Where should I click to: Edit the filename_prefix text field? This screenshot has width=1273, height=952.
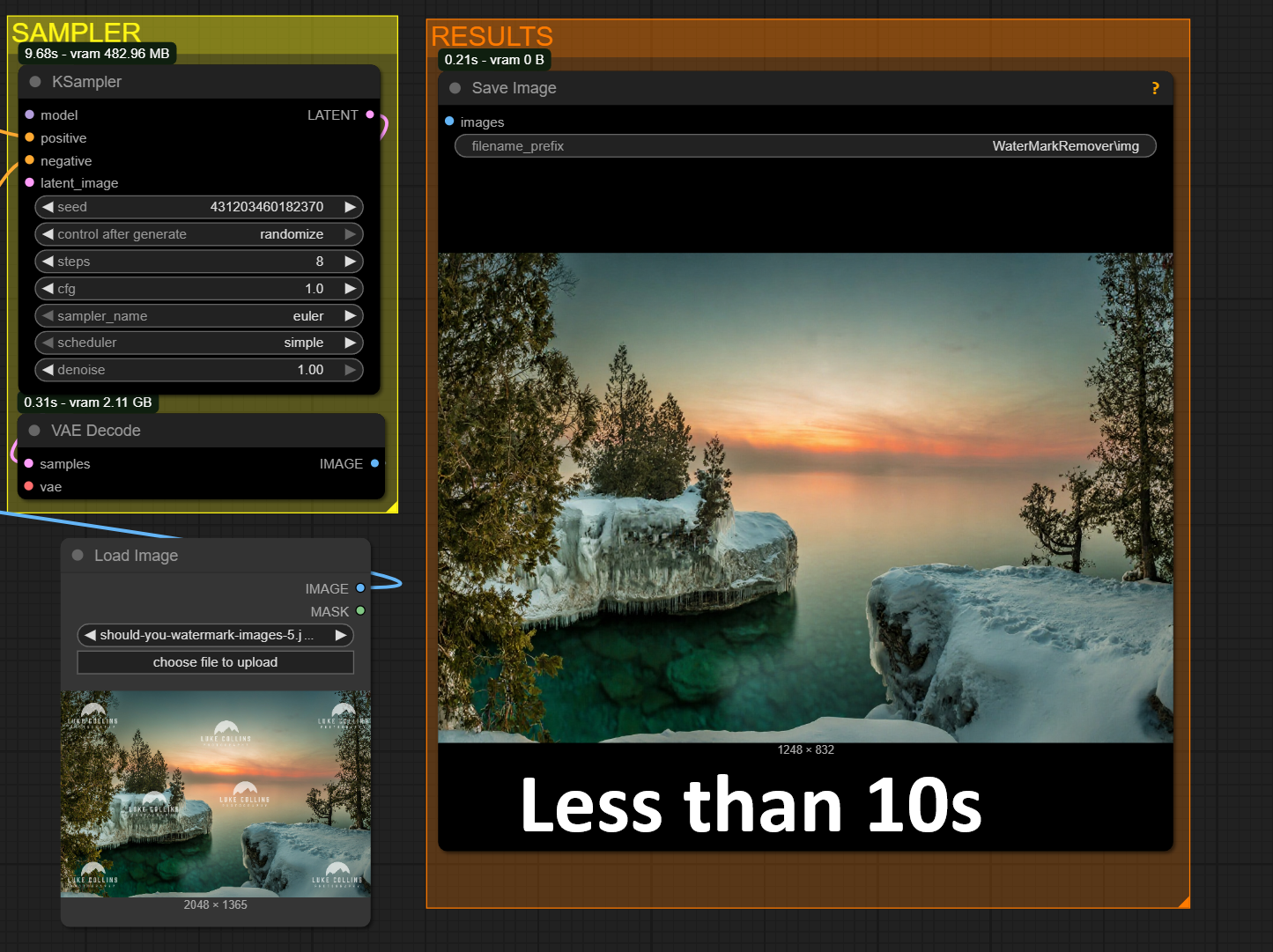pyautogui.click(x=804, y=146)
